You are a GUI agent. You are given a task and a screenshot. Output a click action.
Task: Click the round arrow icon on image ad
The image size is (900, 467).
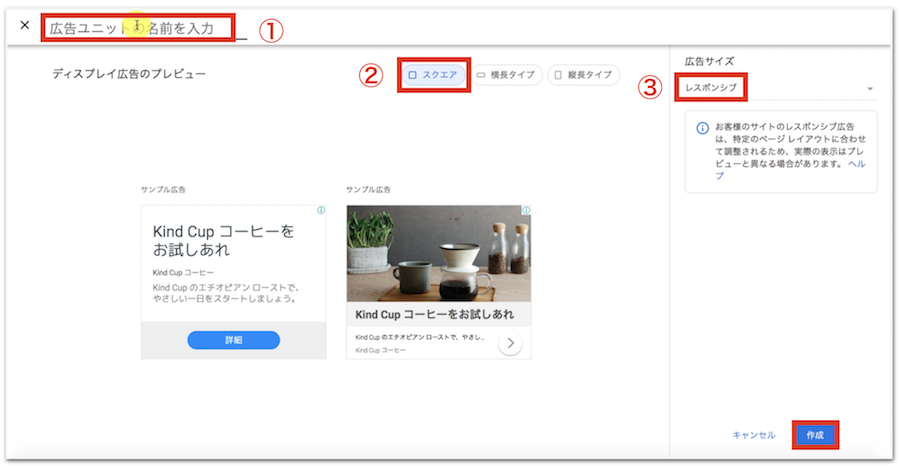(510, 344)
